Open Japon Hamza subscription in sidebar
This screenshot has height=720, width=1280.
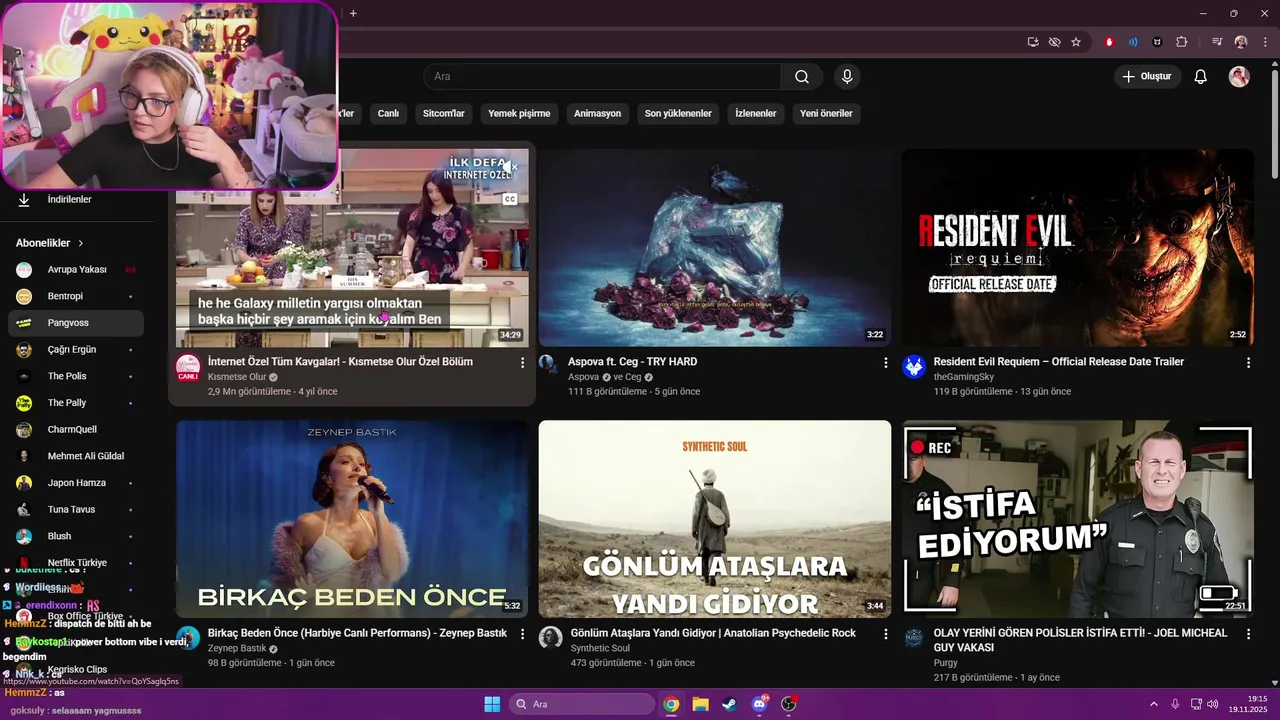tap(76, 483)
